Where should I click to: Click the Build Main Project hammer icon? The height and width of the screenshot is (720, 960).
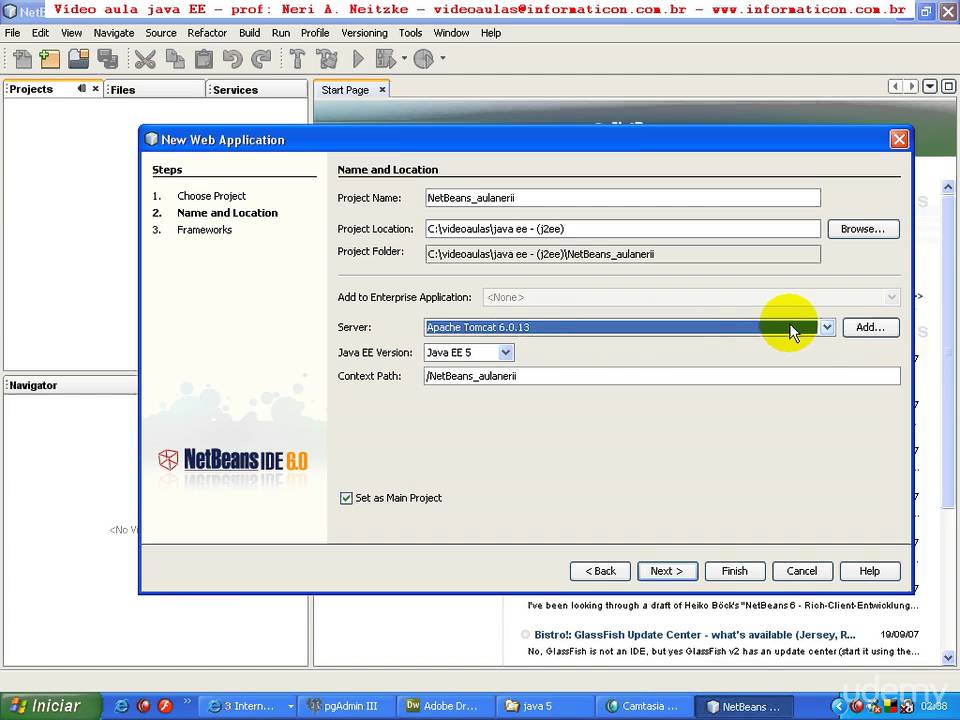tap(298, 59)
